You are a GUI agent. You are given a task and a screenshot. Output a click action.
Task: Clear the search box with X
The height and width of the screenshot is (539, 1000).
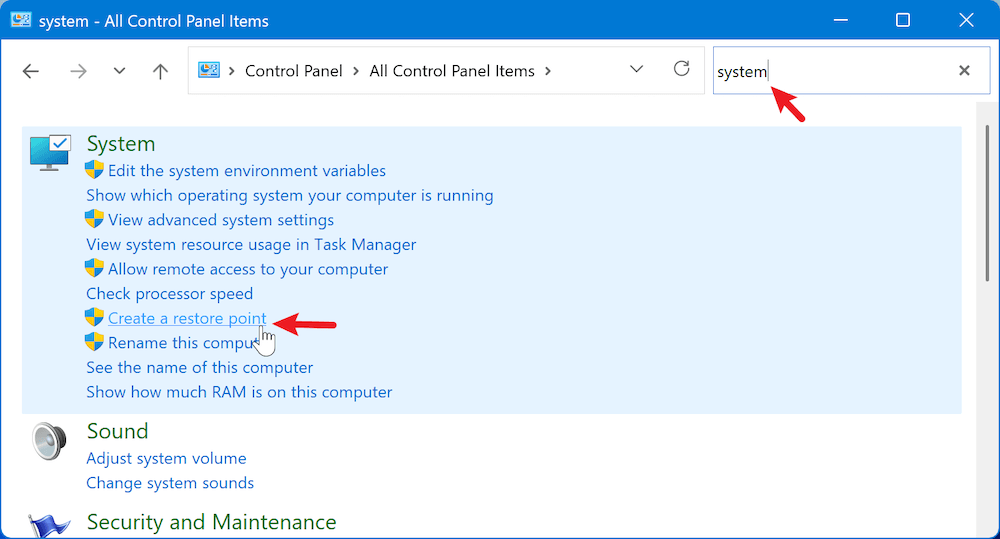coord(964,70)
